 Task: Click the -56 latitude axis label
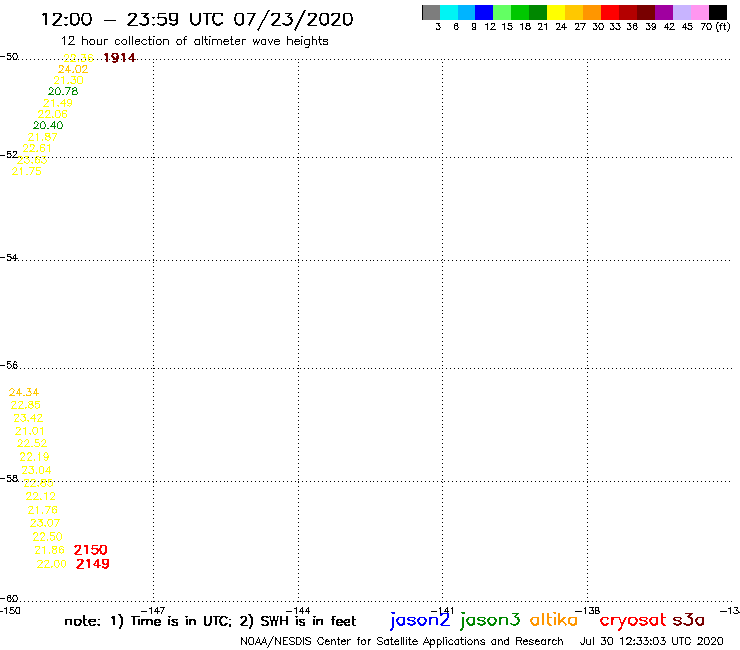tap(9, 365)
